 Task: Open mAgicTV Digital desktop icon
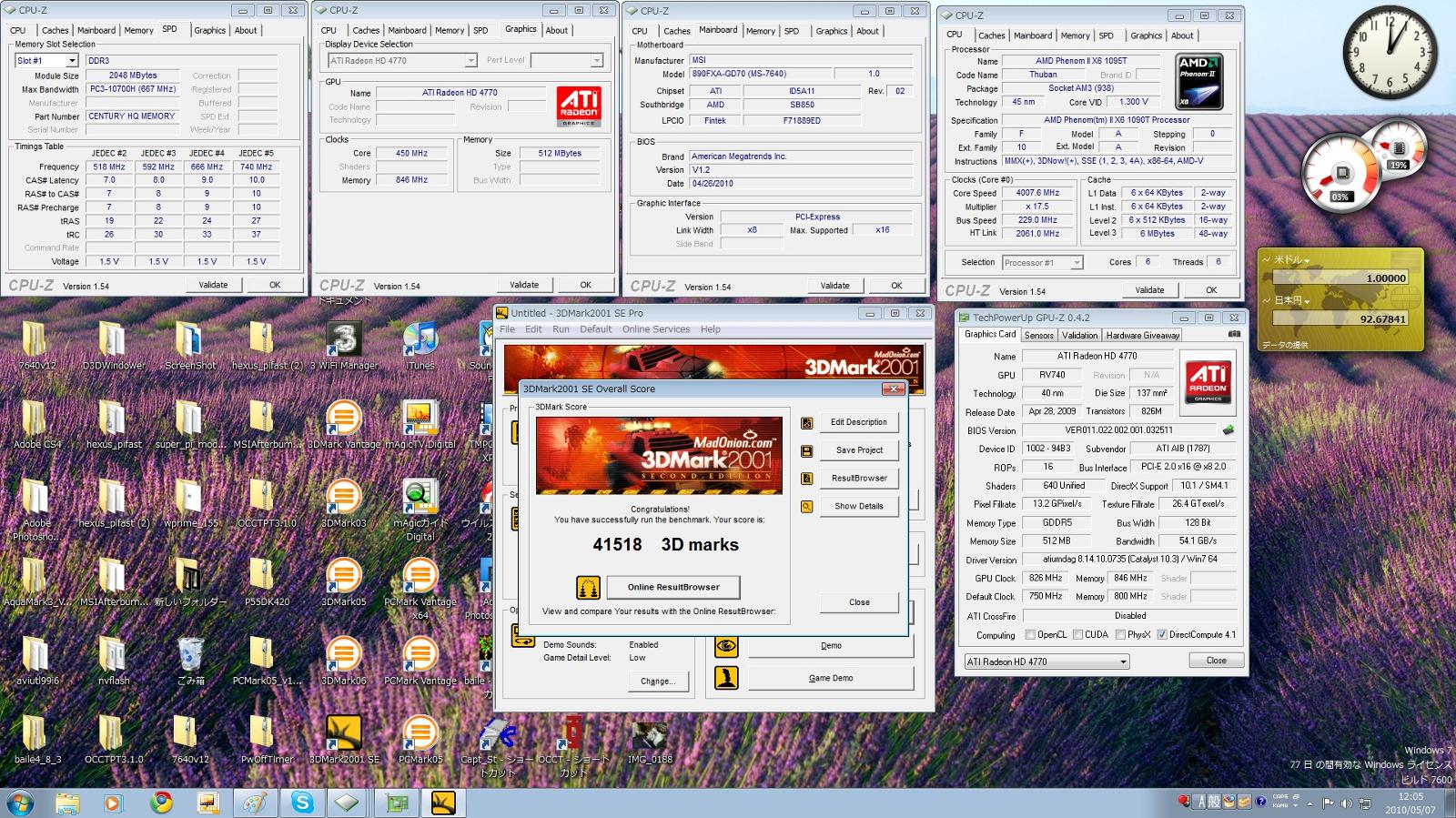420,425
